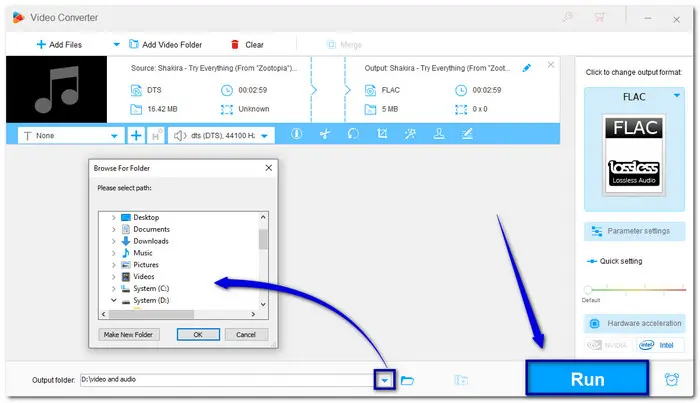Open the Add Files dropdown arrow
The width and height of the screenshot is (700, 403).
coord(117,45)
